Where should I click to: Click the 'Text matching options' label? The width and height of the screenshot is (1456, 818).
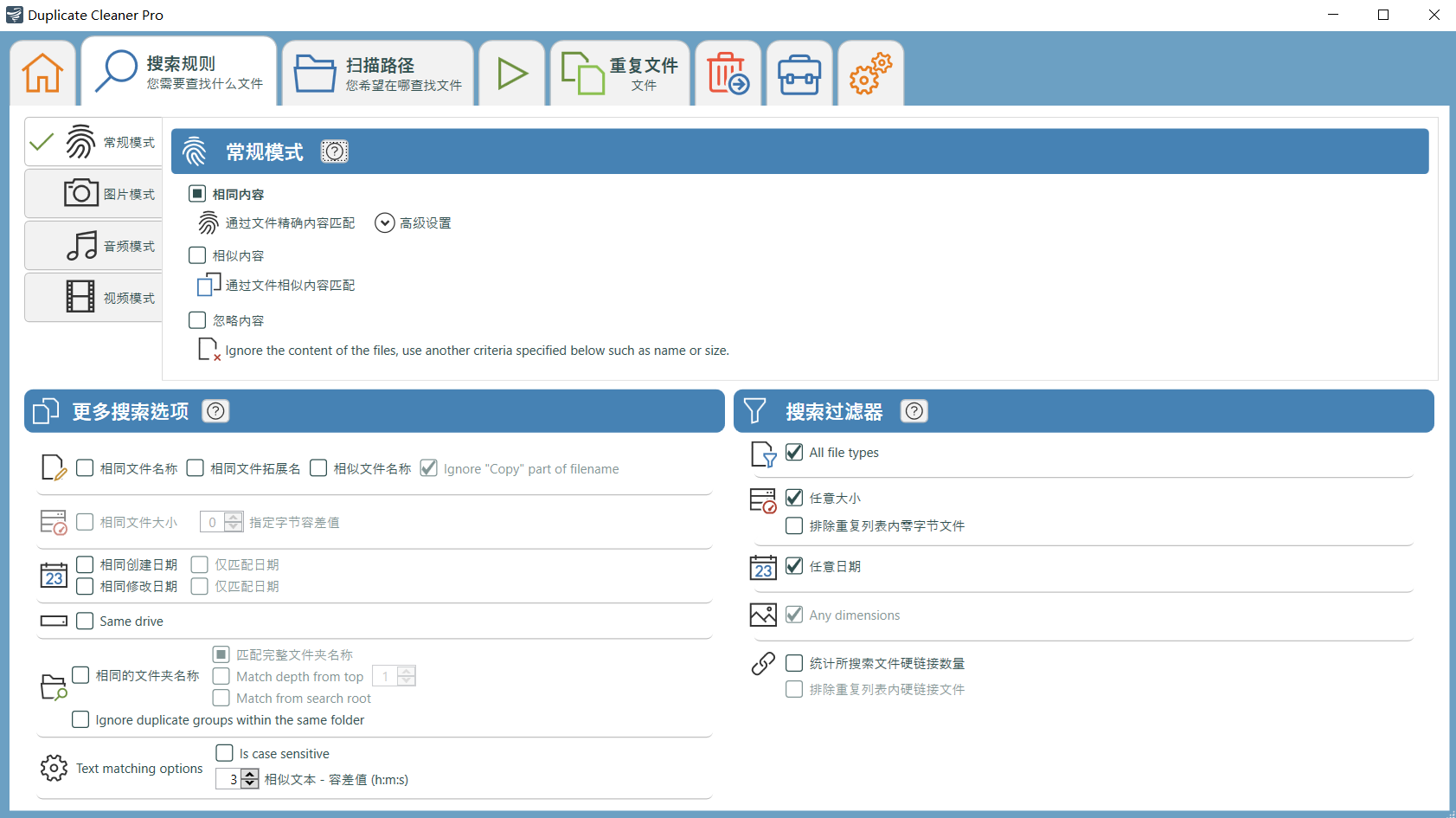click(x=139, y=769)
